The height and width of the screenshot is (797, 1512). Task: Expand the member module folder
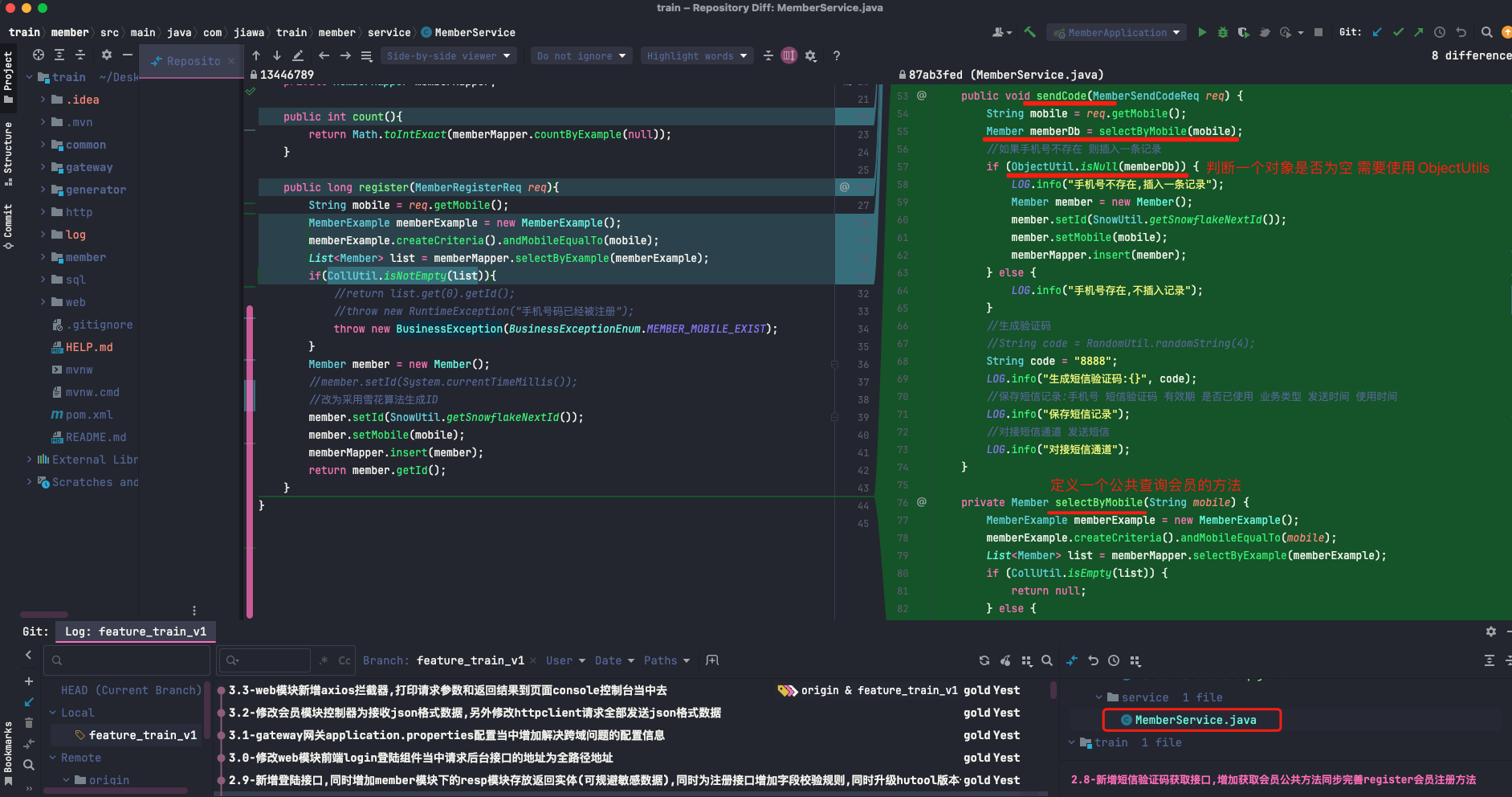[x=43, y=257]
